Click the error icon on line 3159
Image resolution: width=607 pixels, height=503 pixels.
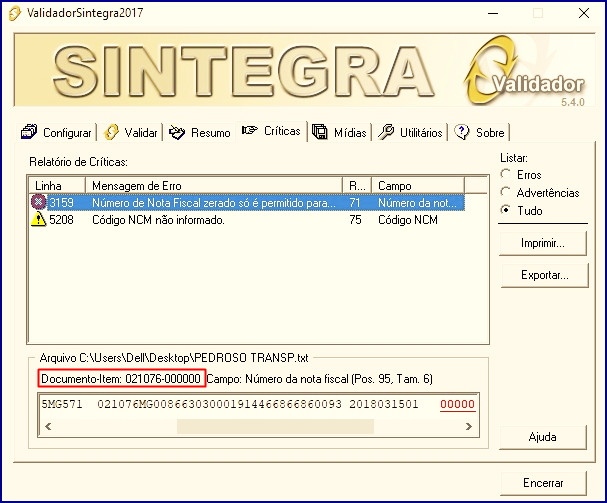[38, 202]
